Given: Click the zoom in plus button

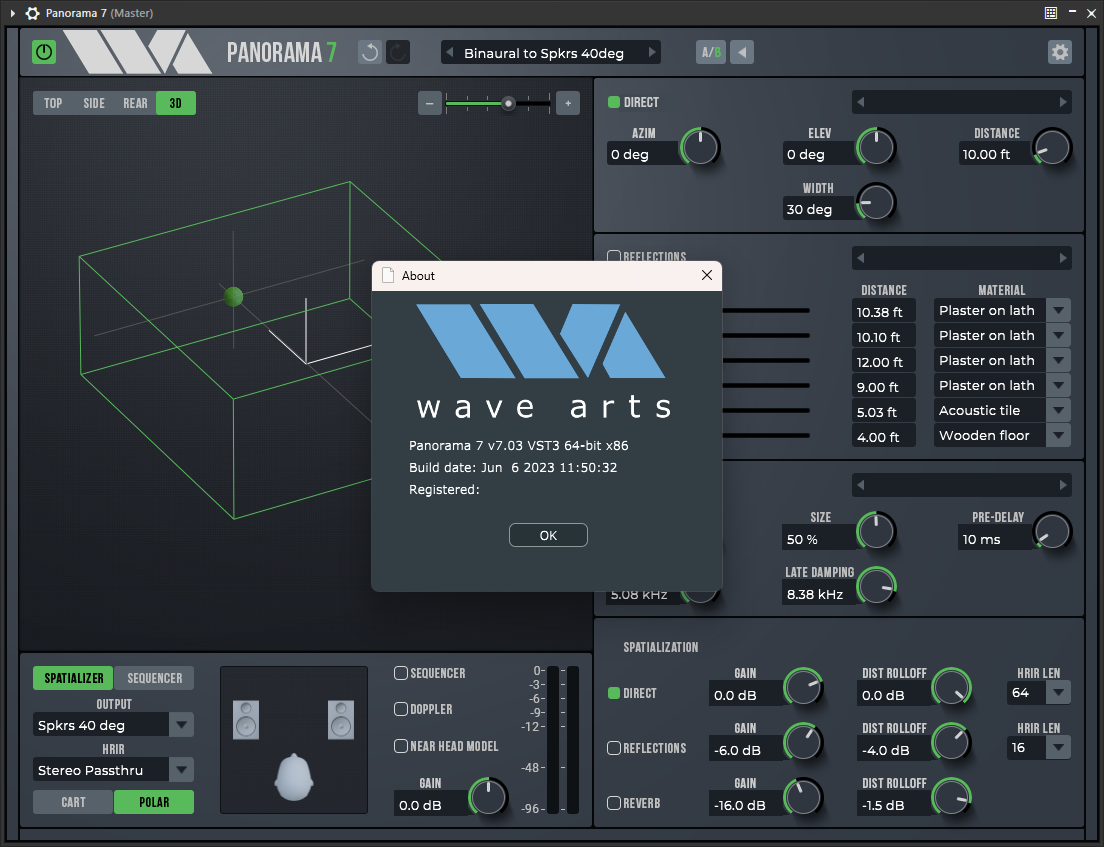Looking at the screenshot, I should coord(567,103).
